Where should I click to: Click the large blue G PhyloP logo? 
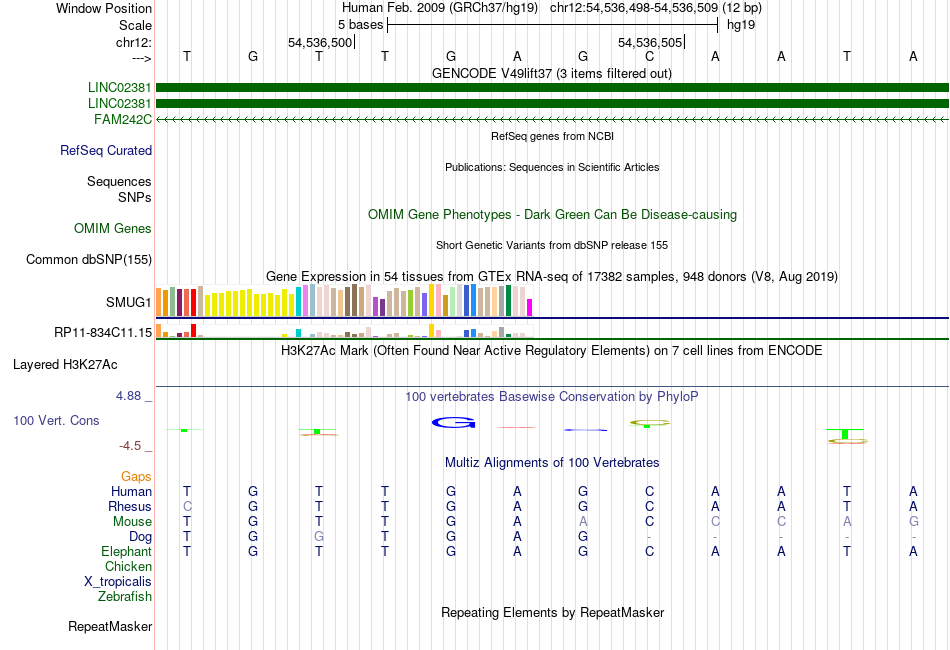[453, 423]
